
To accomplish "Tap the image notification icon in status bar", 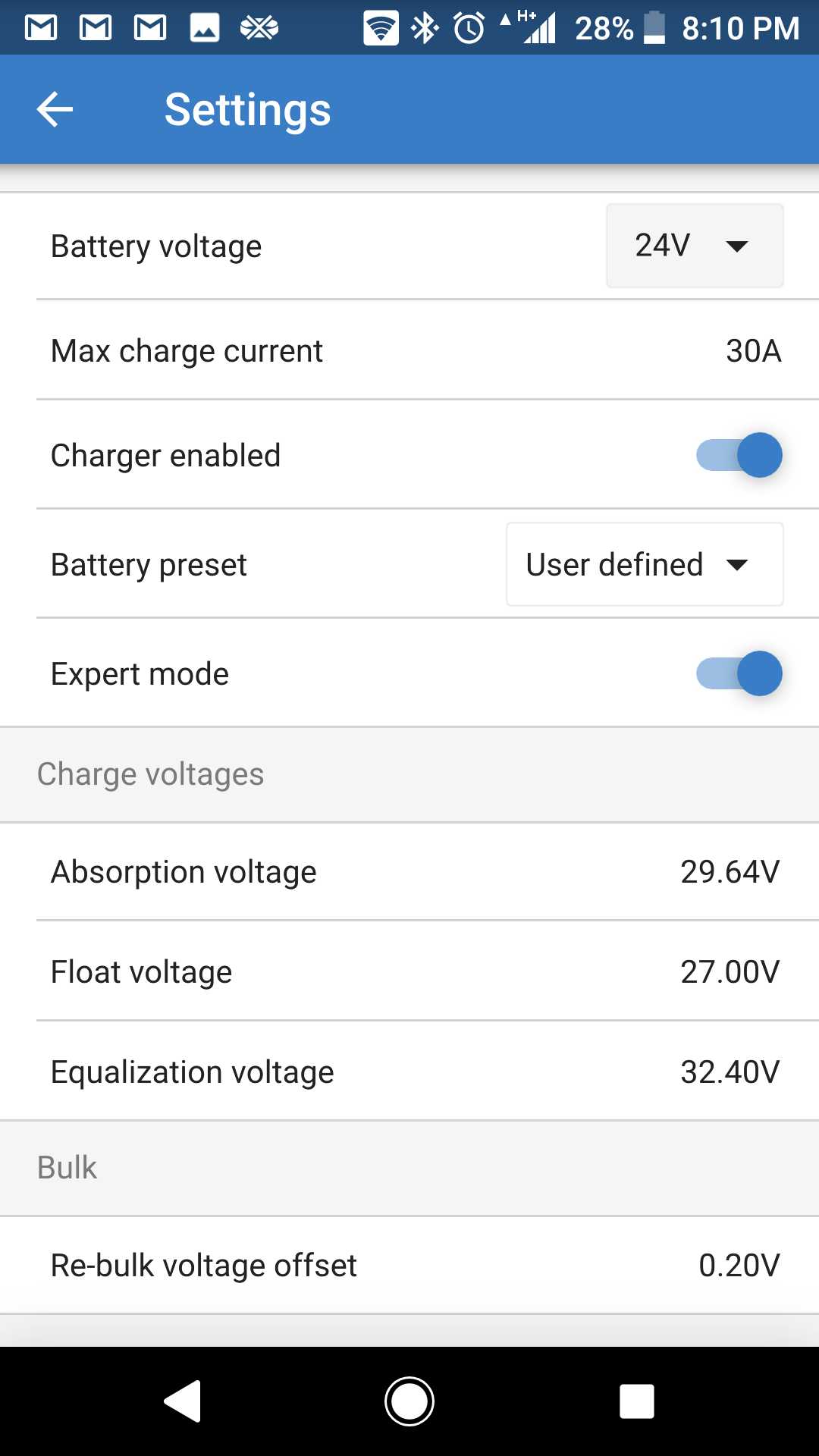I will click(205, 29).
